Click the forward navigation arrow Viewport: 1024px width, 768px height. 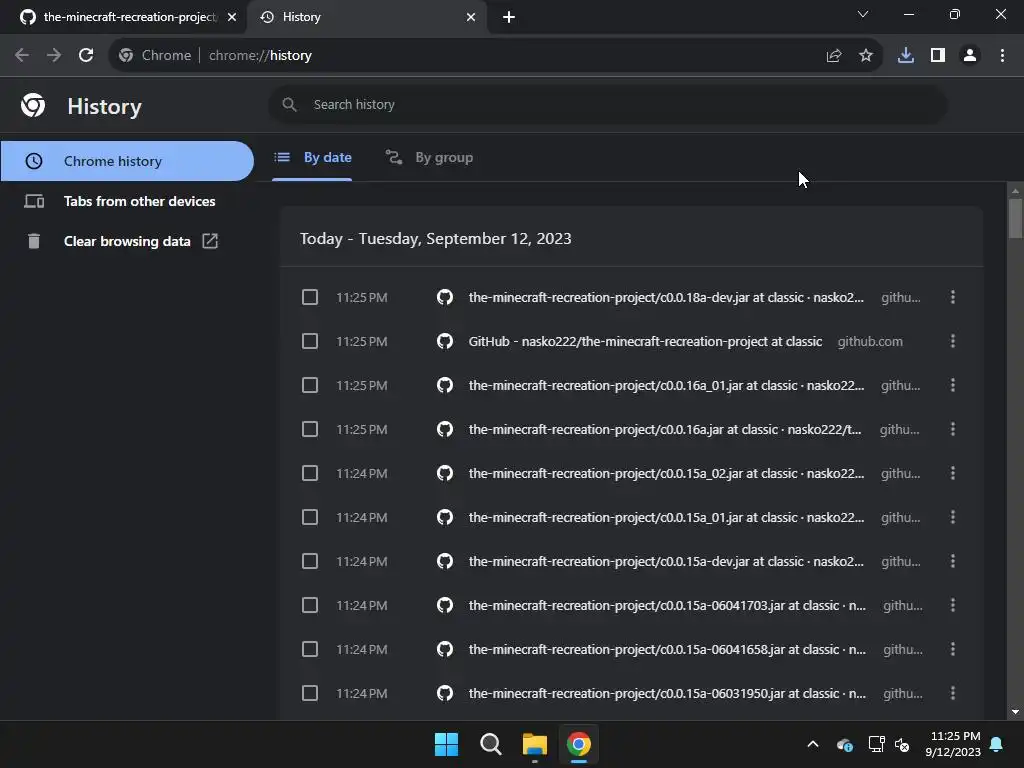(54, 56)
